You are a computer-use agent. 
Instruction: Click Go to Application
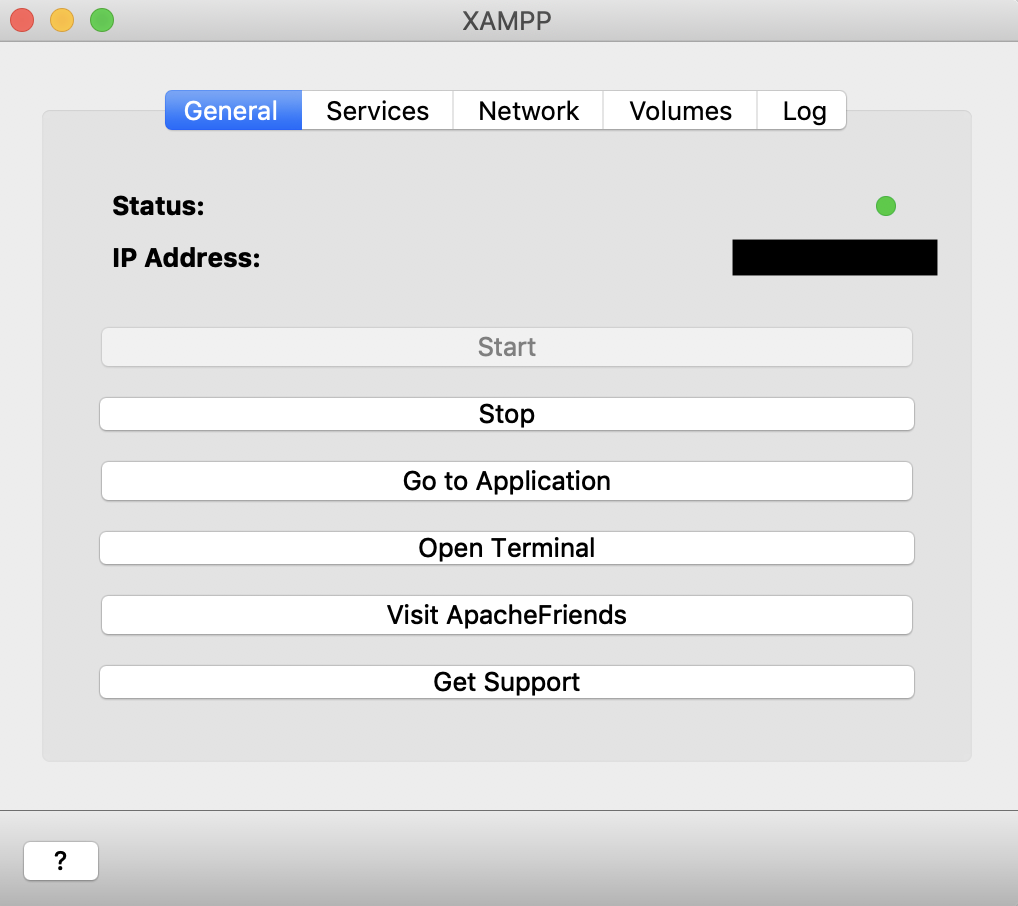506,481
